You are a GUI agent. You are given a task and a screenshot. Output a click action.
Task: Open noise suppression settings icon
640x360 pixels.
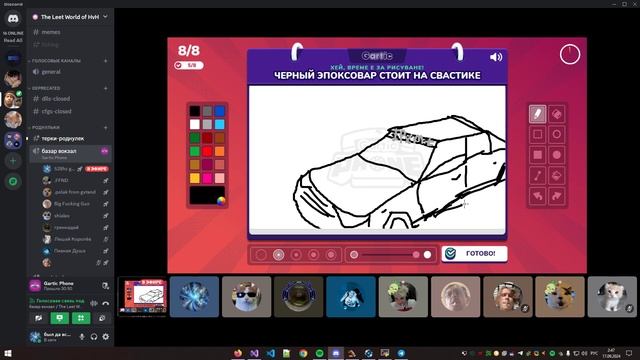tap(94, 303)
